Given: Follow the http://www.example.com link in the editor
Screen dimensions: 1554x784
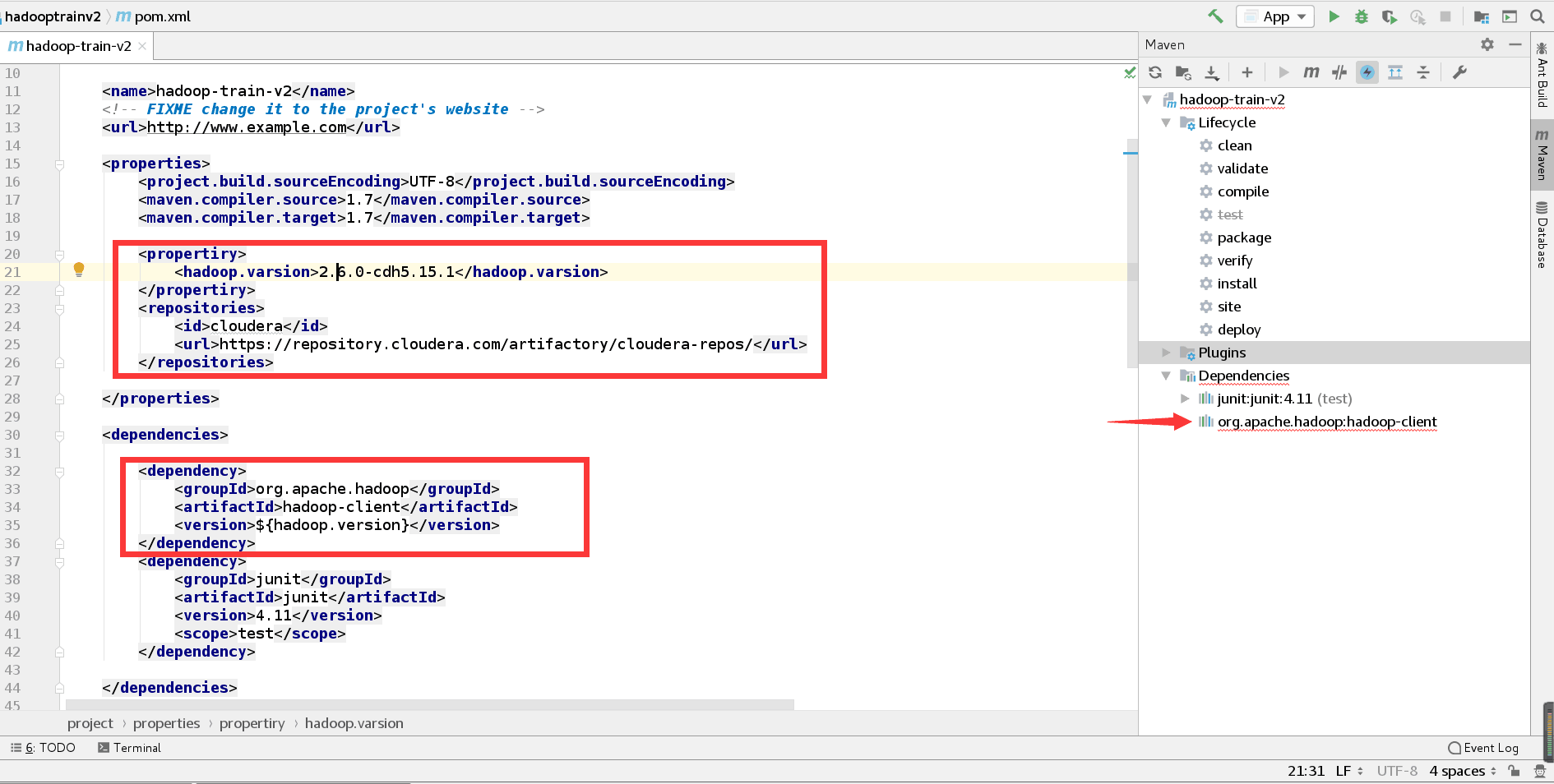Looking at the screenshot, I should (247, 127).
